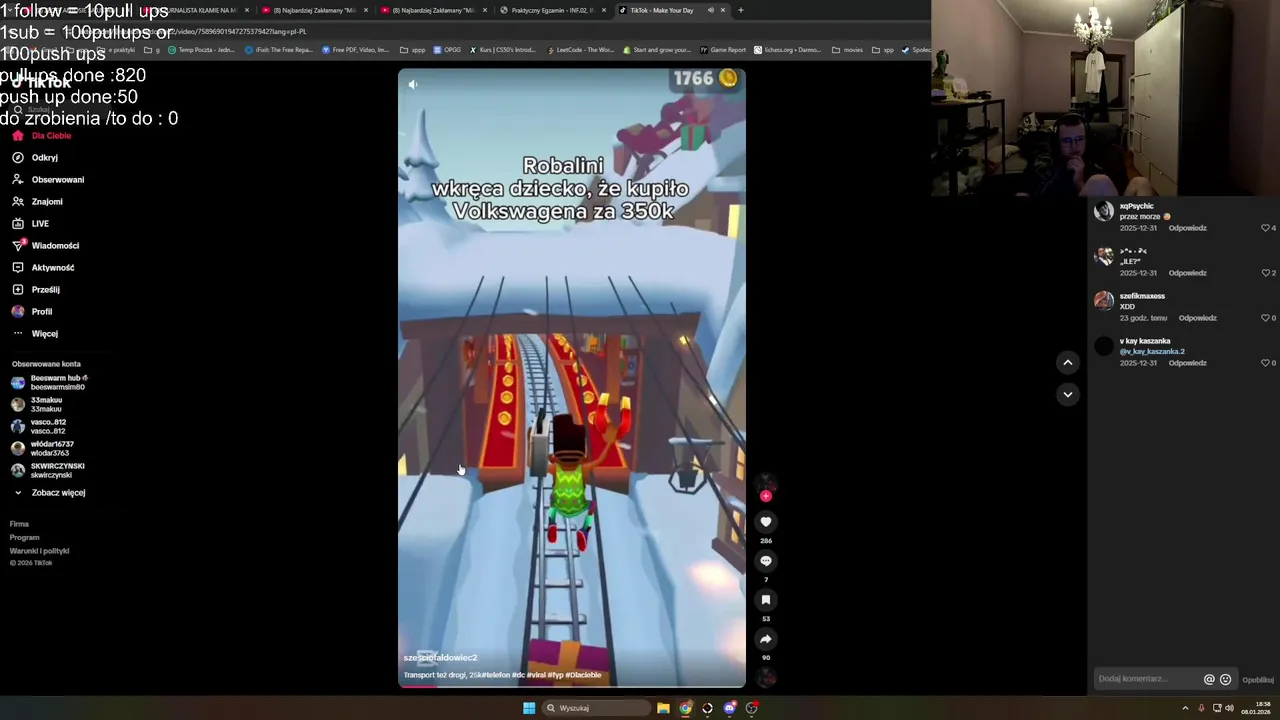Reply to v kay kaszanka's comment
Viewport: 1280px width, 720px height.
[1188, 363]
